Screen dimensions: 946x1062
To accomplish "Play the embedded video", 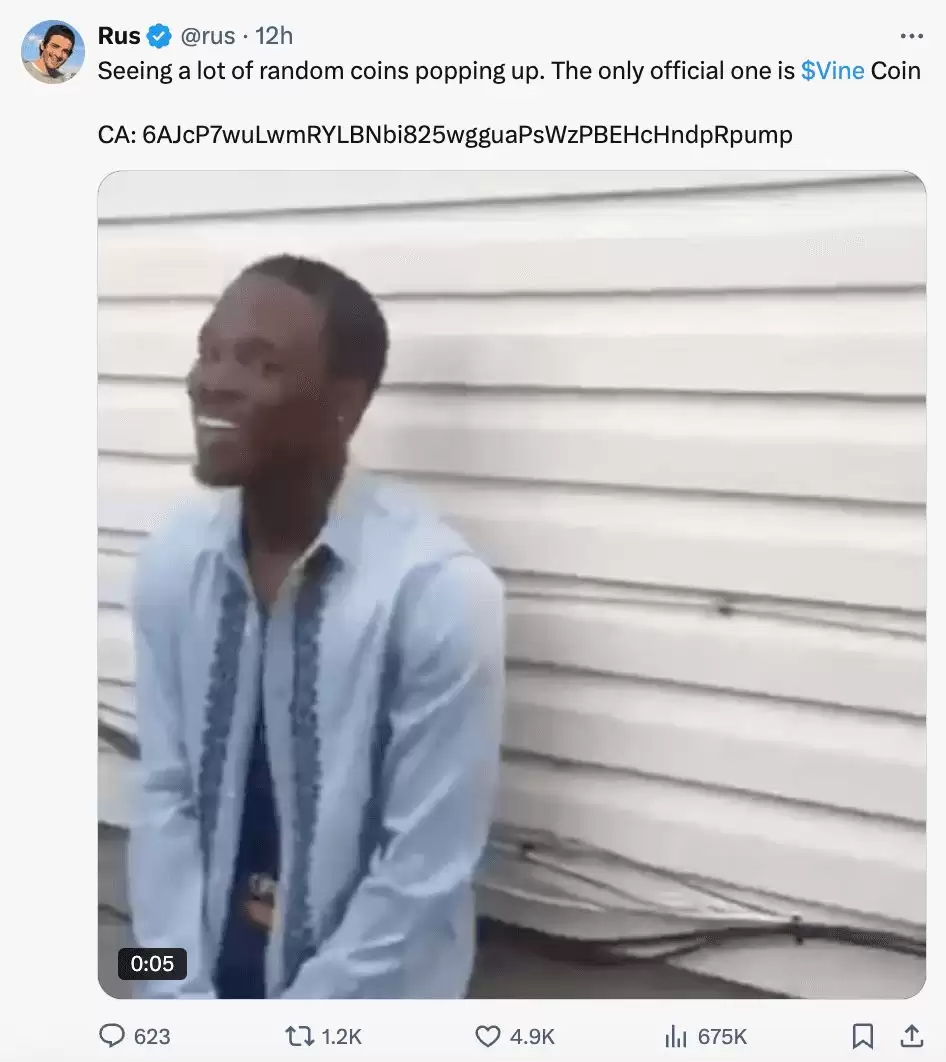I will point(512,585).
